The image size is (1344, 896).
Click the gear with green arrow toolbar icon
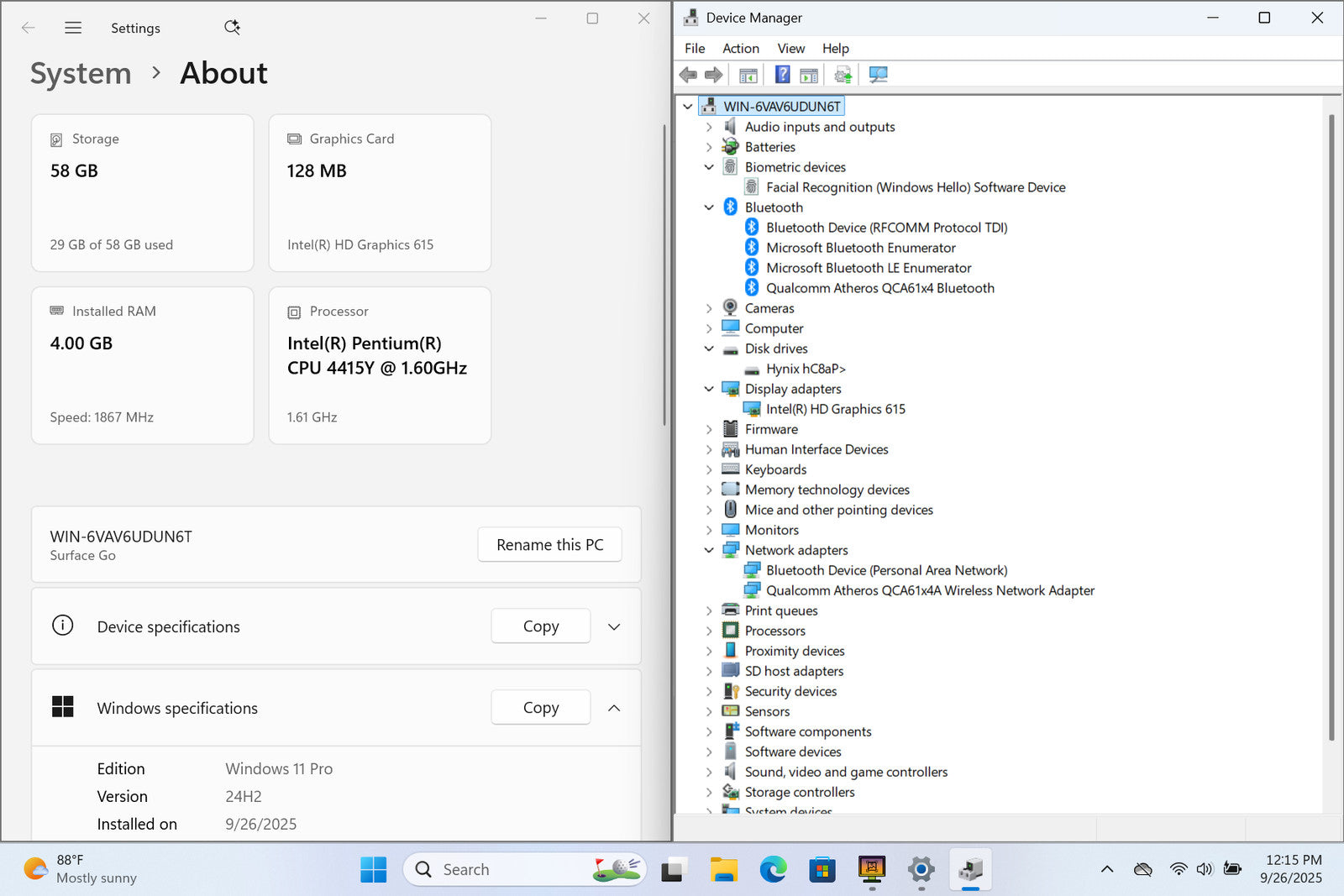point(843,75)
